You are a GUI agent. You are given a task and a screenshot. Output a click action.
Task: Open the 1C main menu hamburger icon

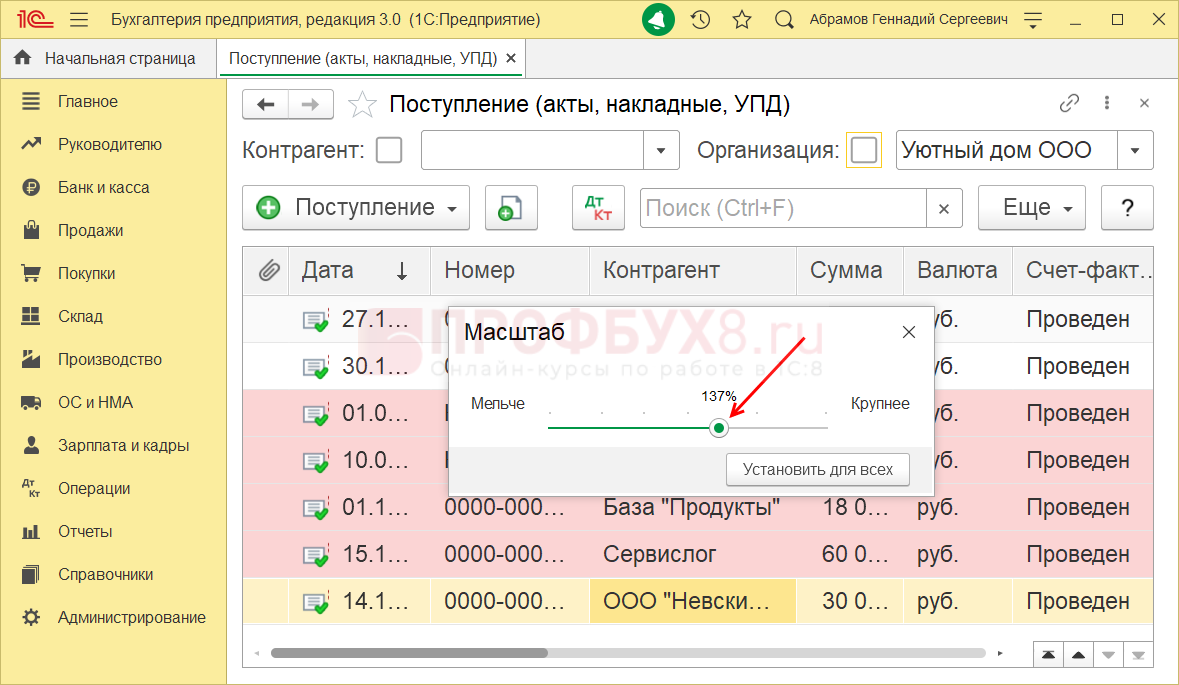coord(79,20)
